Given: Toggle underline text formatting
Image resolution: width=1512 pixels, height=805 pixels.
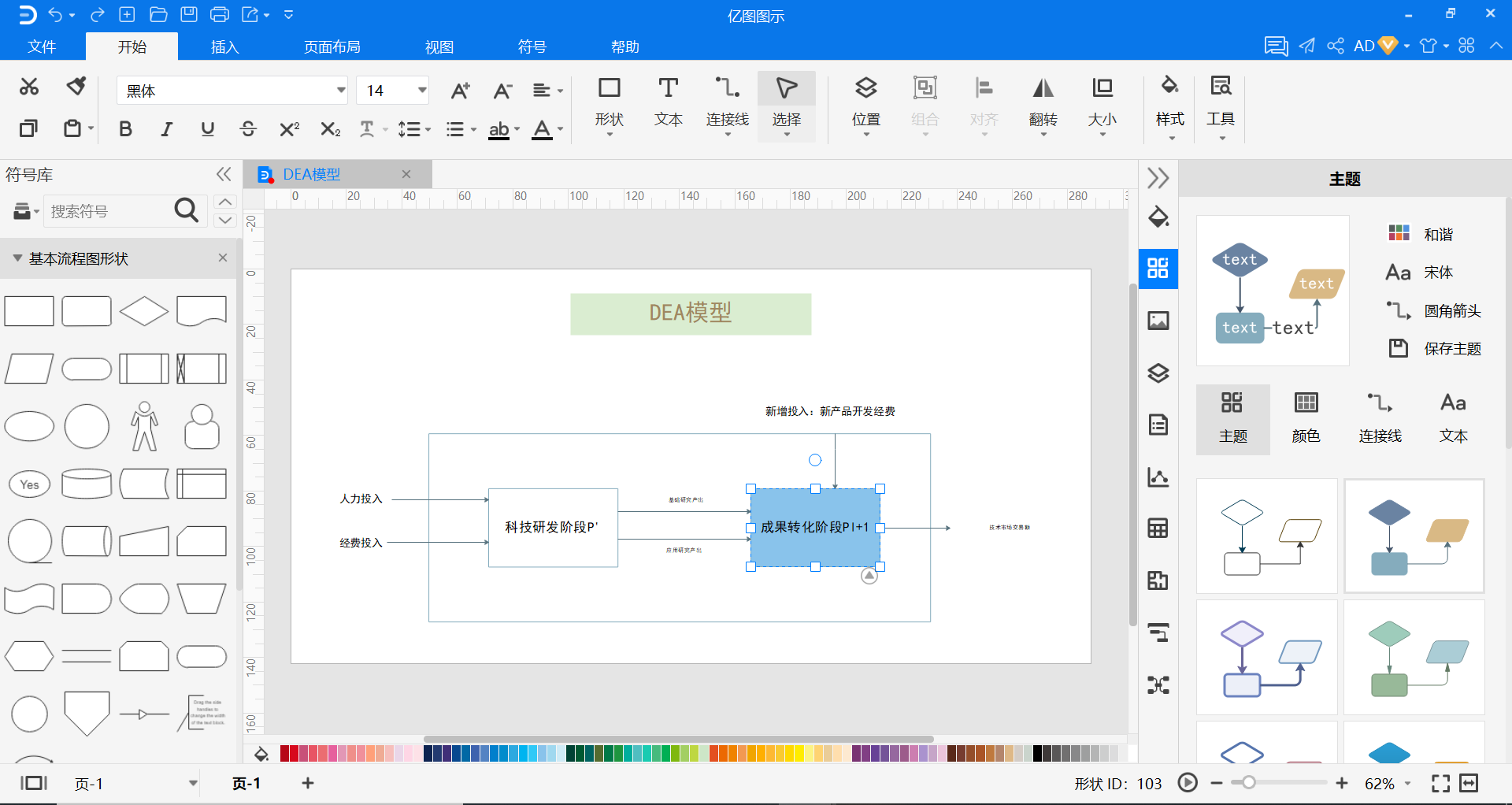Looking at the screenshot, I should point(207,129).
